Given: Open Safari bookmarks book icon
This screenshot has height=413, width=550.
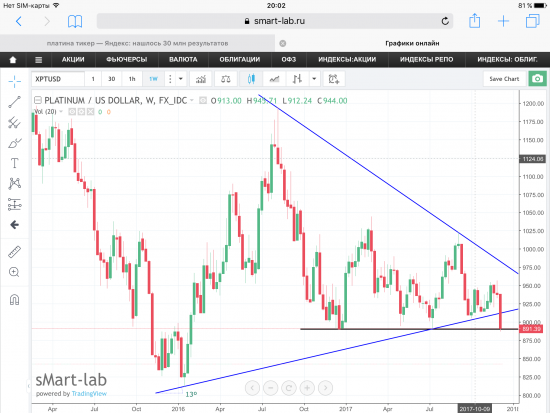Looking at the screenshot, I should (x=75, y=21).
